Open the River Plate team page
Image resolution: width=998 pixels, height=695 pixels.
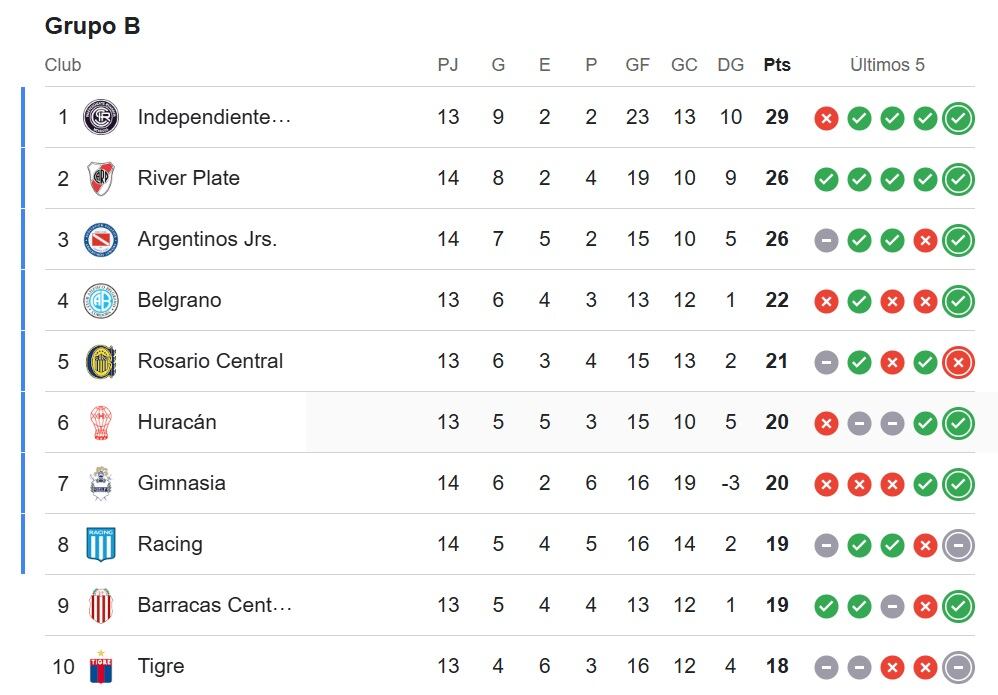188,178
